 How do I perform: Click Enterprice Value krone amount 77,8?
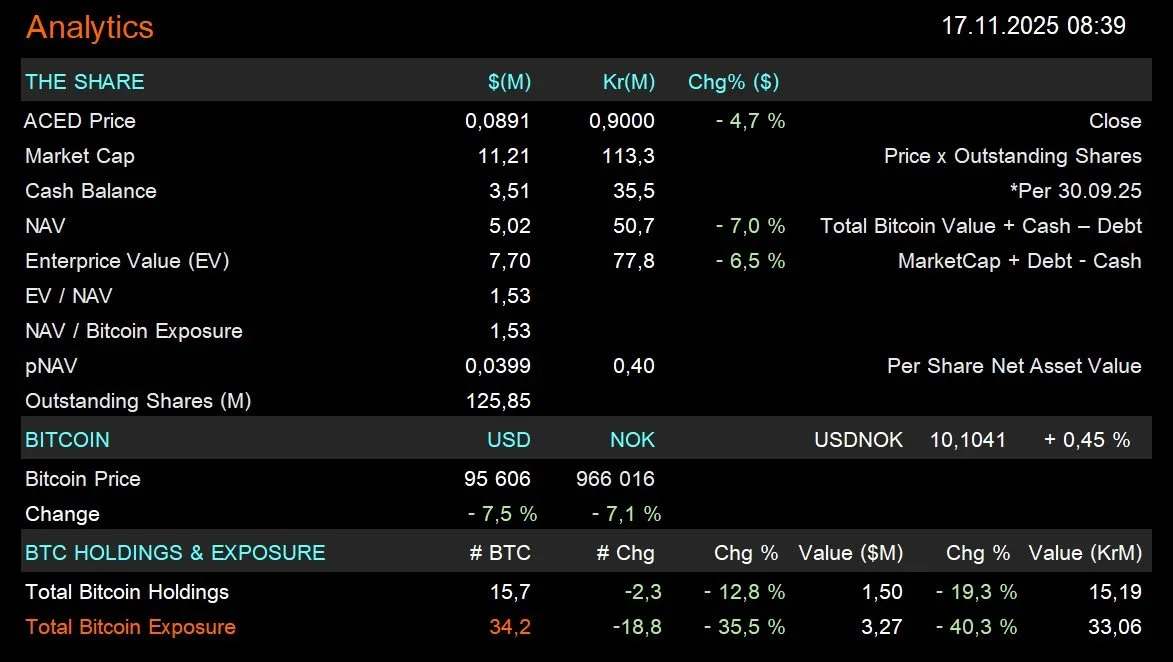tap(634, 261)
